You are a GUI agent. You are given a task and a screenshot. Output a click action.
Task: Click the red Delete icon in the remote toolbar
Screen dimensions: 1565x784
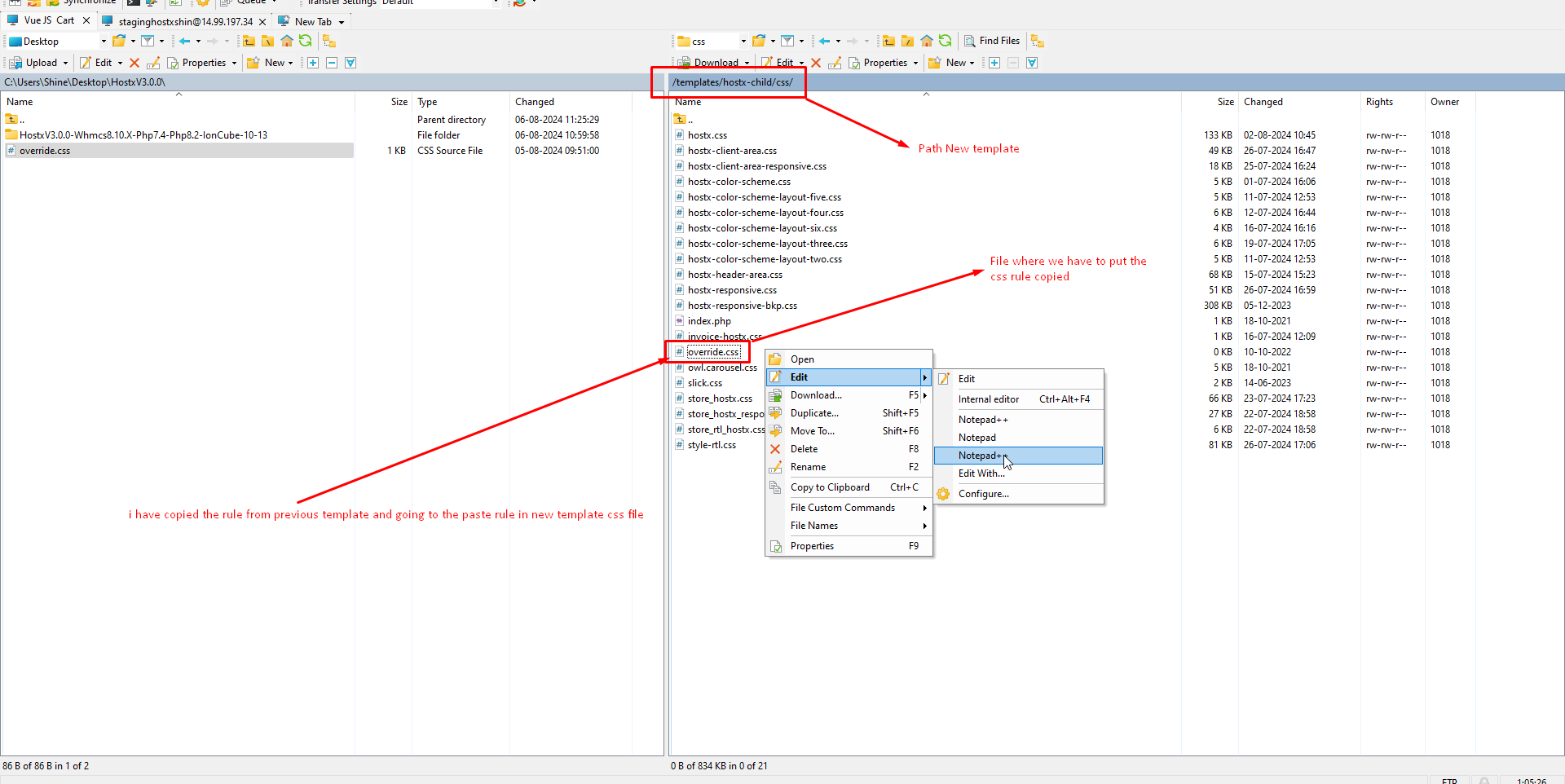(x=816, y=63)
